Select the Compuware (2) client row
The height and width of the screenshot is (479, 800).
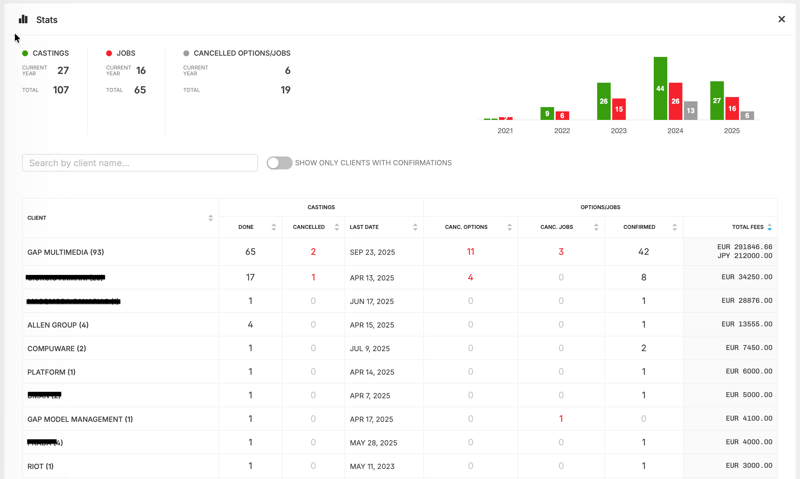click(57, 348)
